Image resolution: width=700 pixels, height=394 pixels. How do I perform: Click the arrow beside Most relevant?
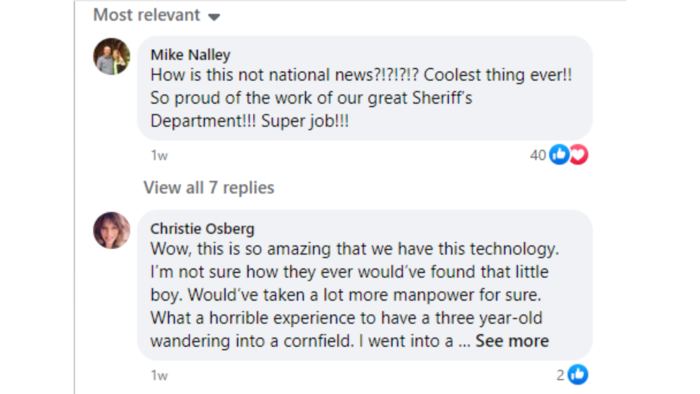[x=214, y=17]
